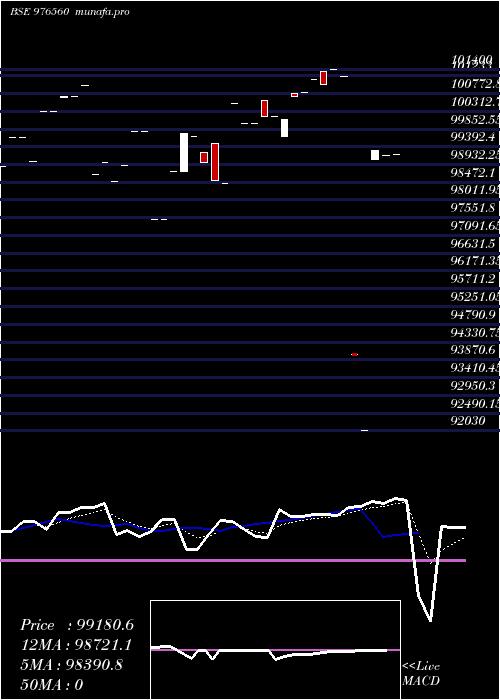Click price label 98472.1

[x=473, y=172]
